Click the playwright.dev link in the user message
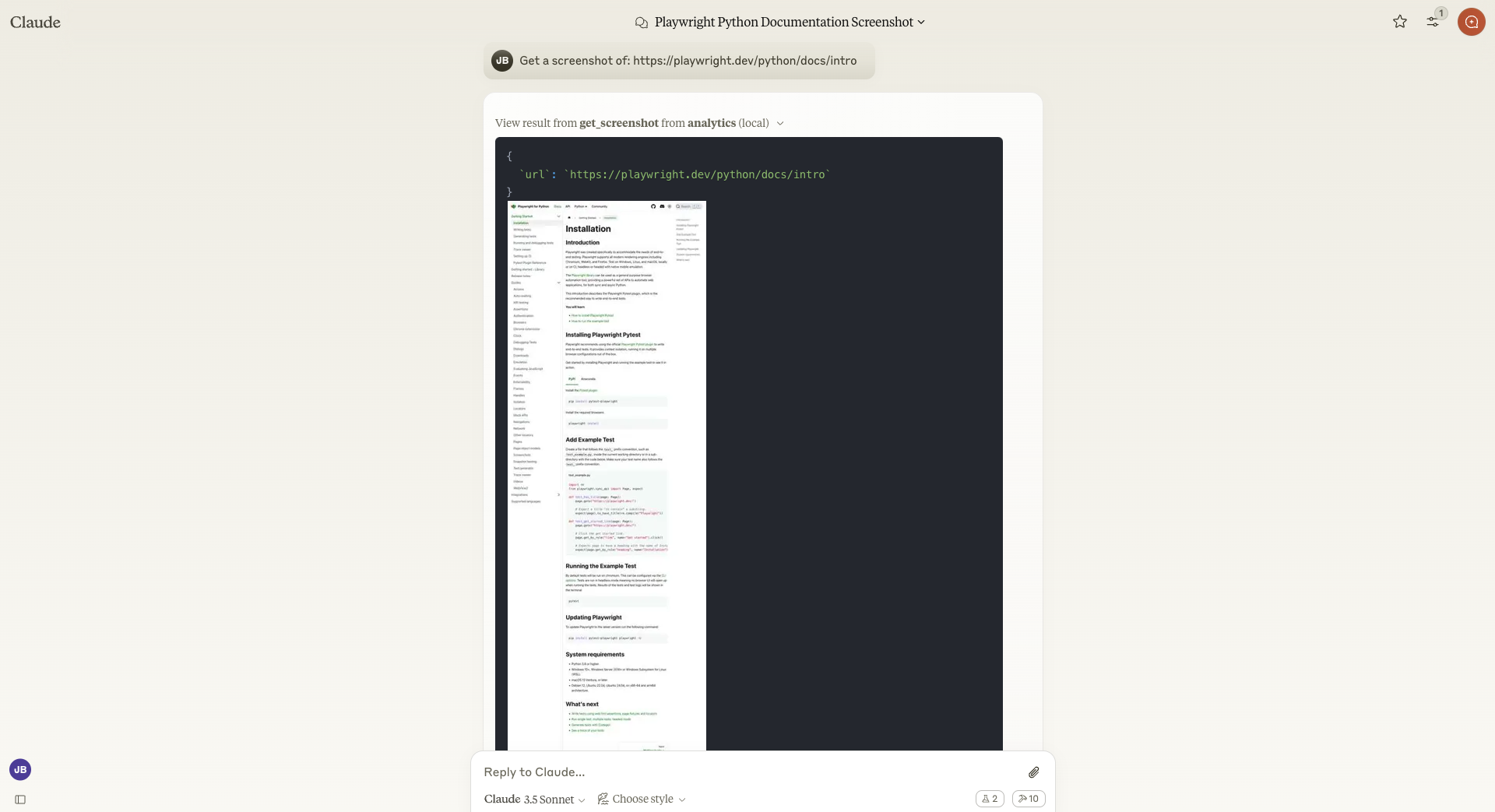The width and height of the screenshot is (1495, 812). pos(744,60)
